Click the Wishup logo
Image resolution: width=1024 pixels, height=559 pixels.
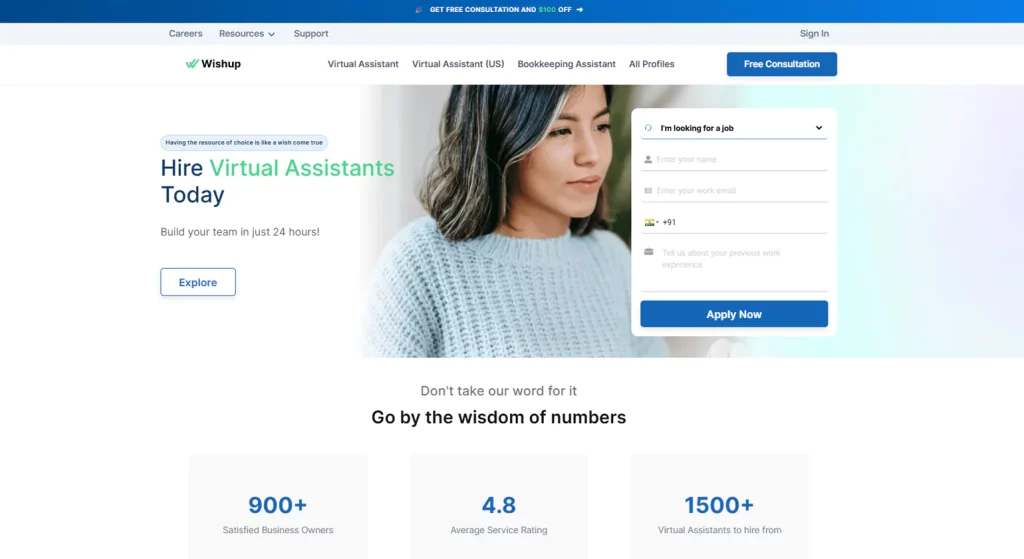[x=213, y=63]
